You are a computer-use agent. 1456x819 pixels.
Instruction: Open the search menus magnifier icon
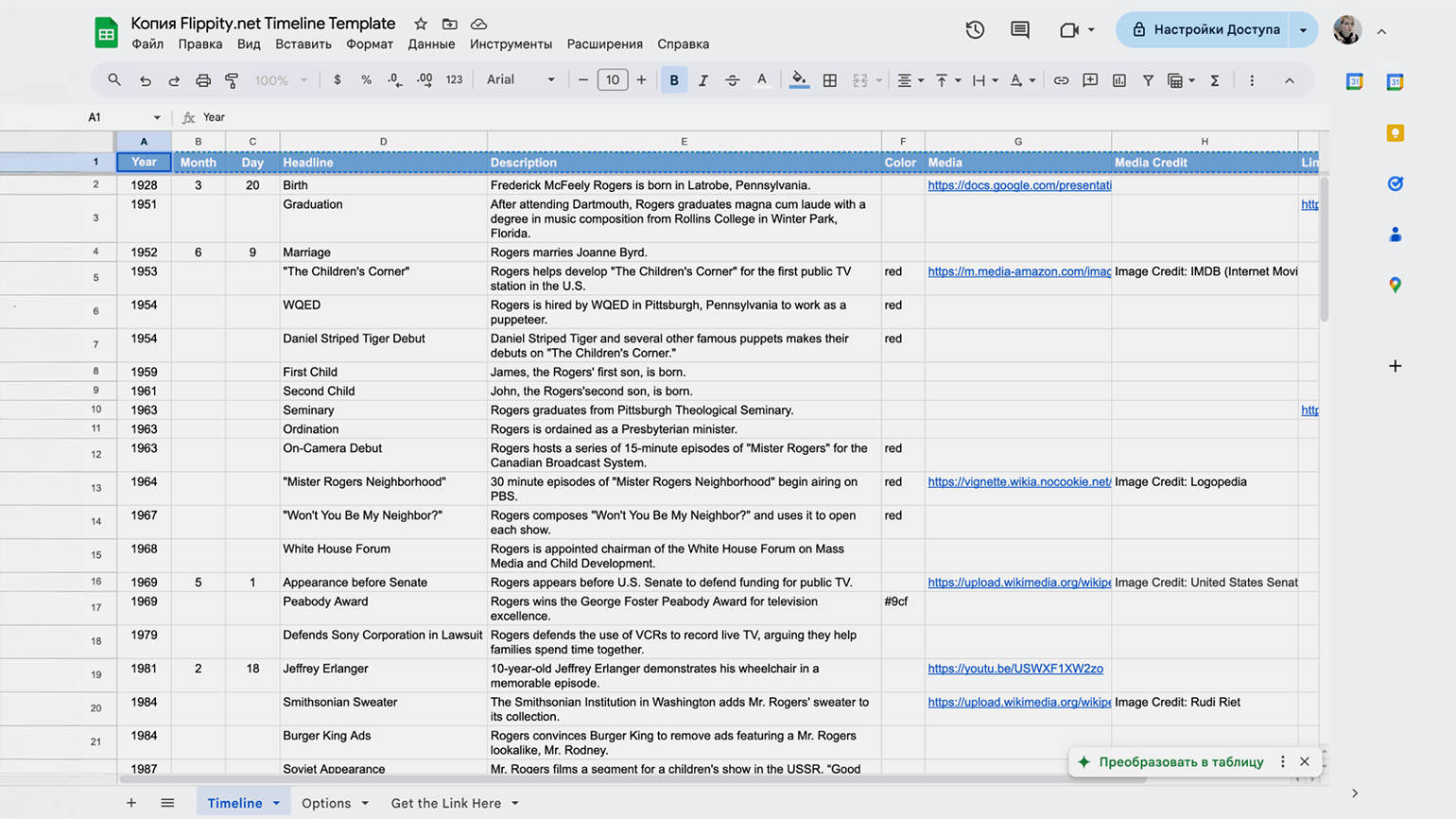[x=114, y=80]
